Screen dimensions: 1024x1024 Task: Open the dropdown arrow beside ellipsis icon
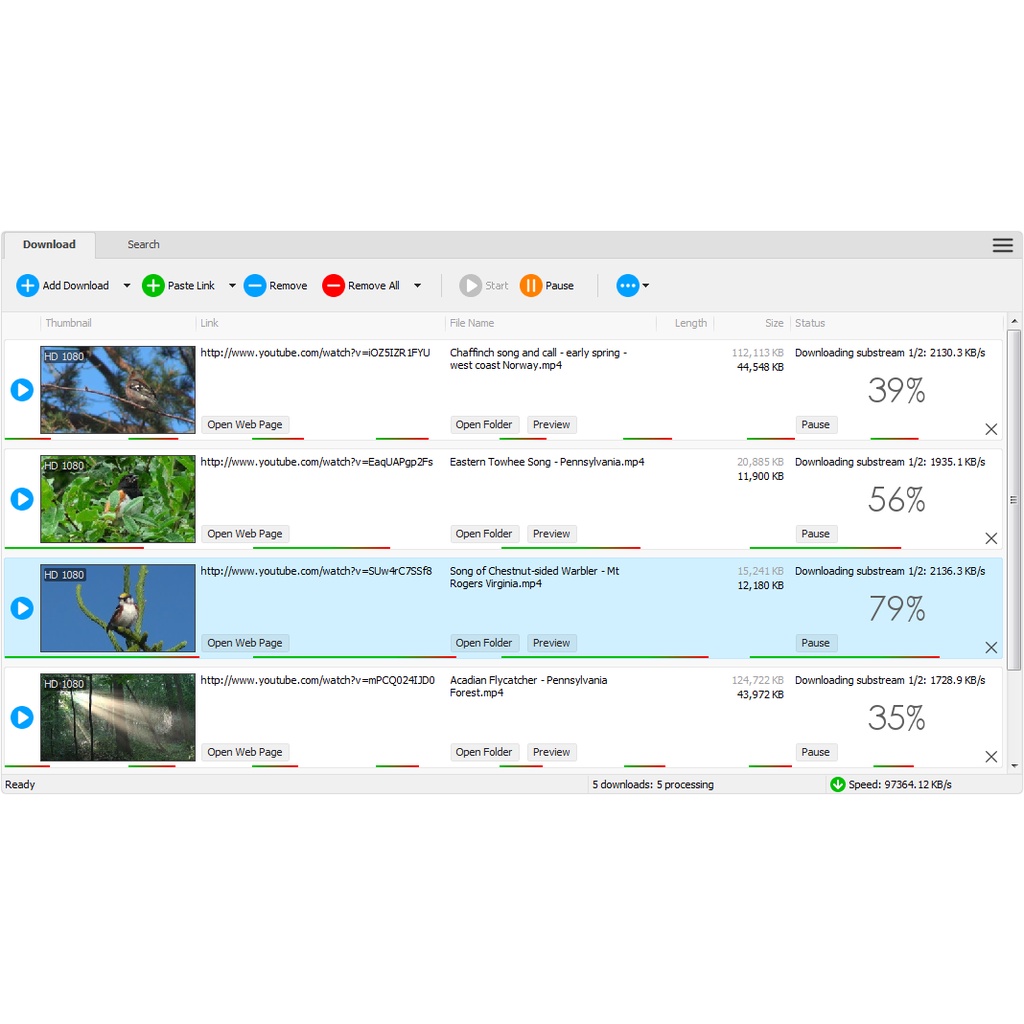646,285
